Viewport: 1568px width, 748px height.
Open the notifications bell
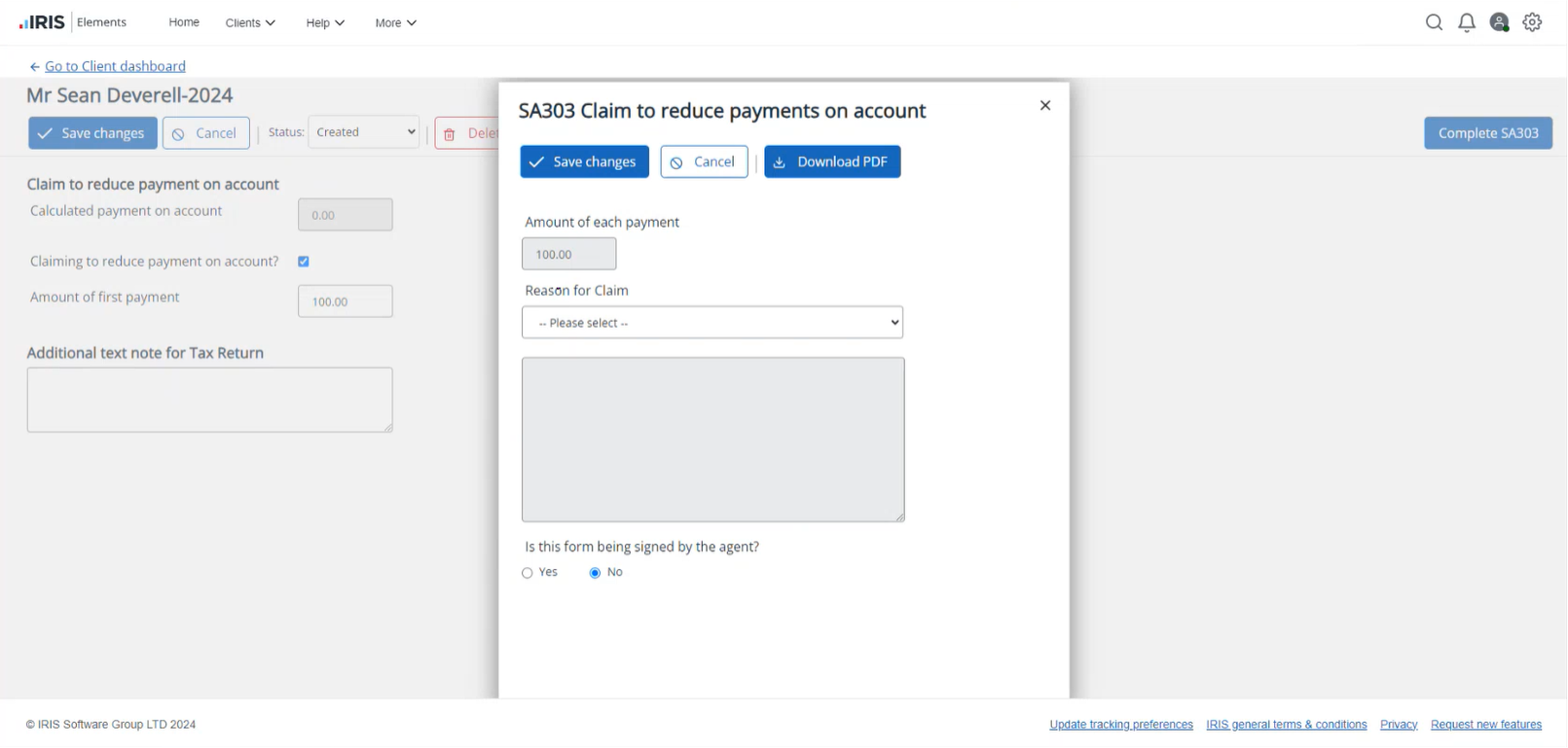click(1466, 22)
